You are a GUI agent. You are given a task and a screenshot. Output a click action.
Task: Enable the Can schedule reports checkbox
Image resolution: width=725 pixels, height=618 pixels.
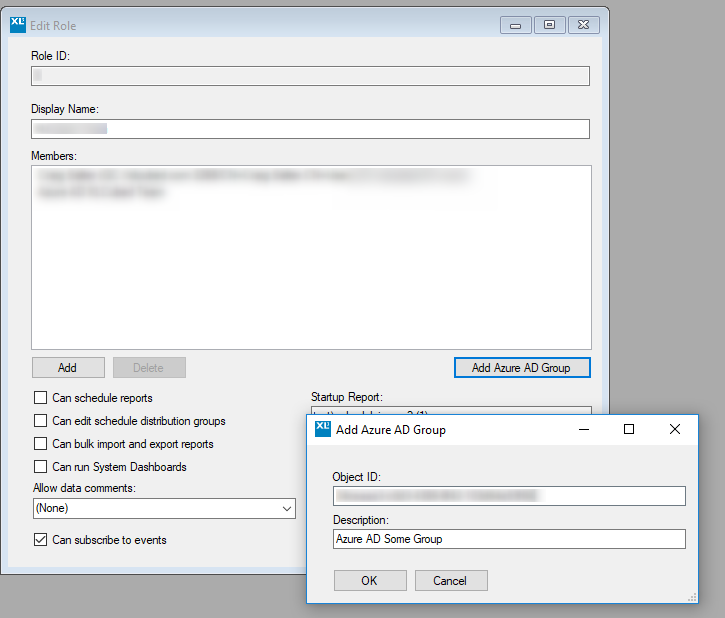[x=41, y=398]
